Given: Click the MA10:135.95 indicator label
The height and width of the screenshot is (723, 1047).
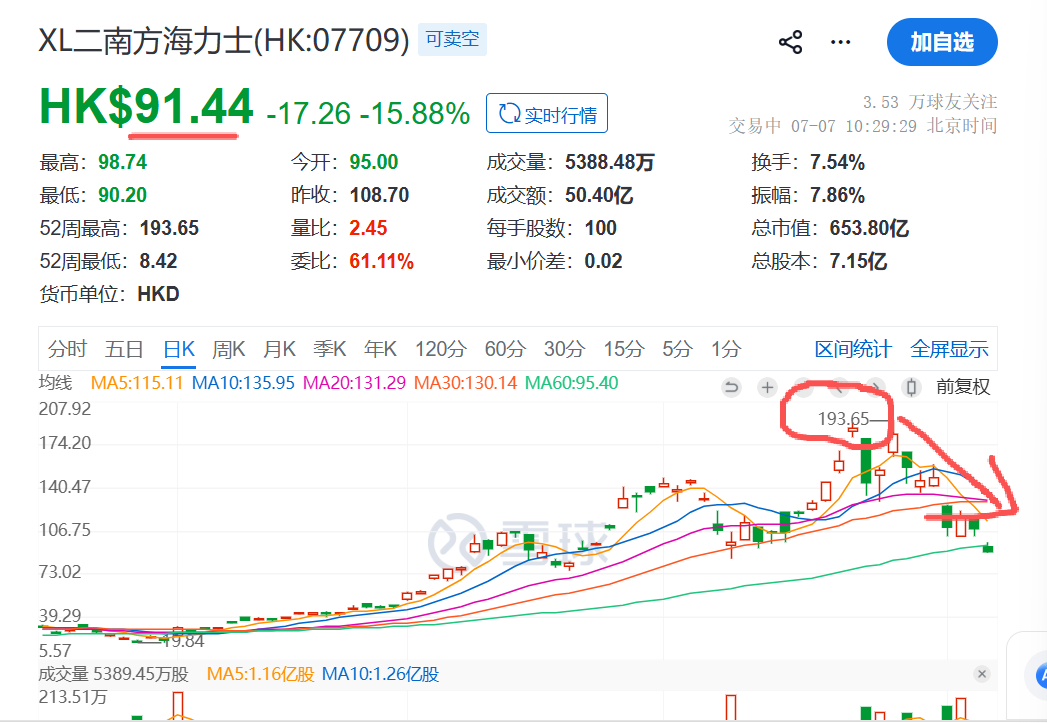Looking at the screenshot, I should [243, 383].
